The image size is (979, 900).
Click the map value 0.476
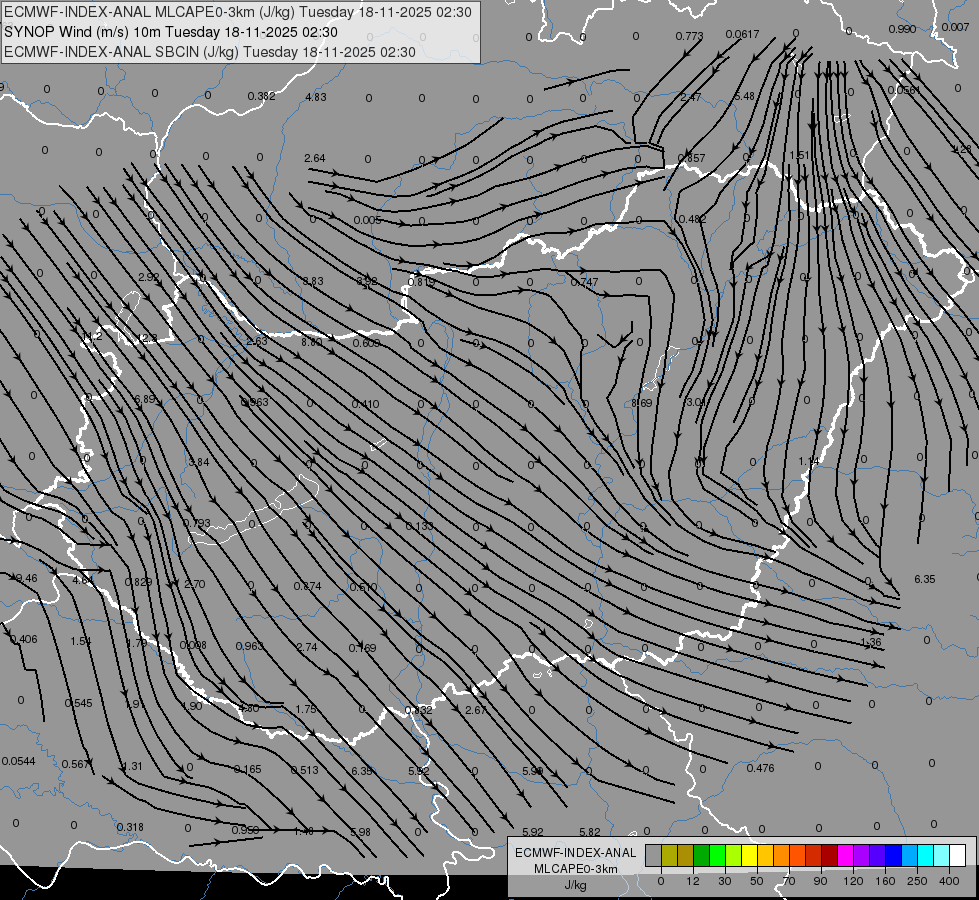point(760,768)
